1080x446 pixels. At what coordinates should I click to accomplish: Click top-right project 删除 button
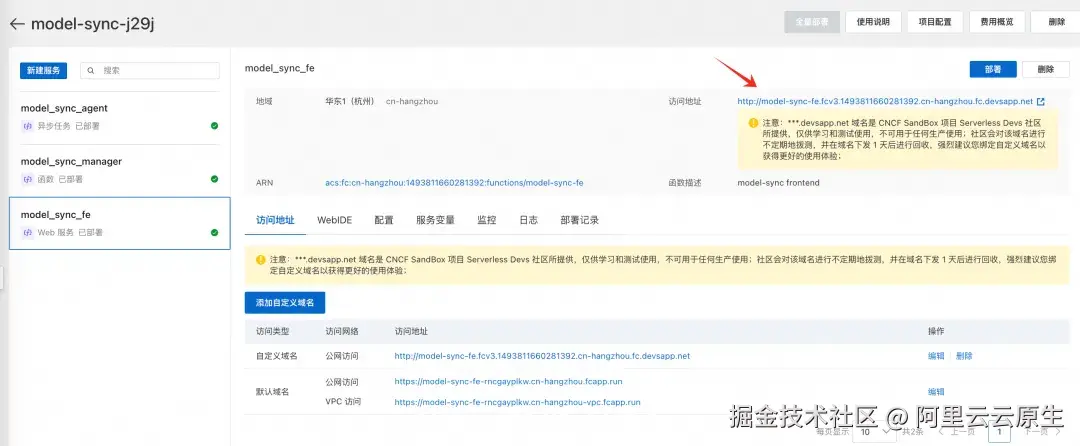[1057, 22]
